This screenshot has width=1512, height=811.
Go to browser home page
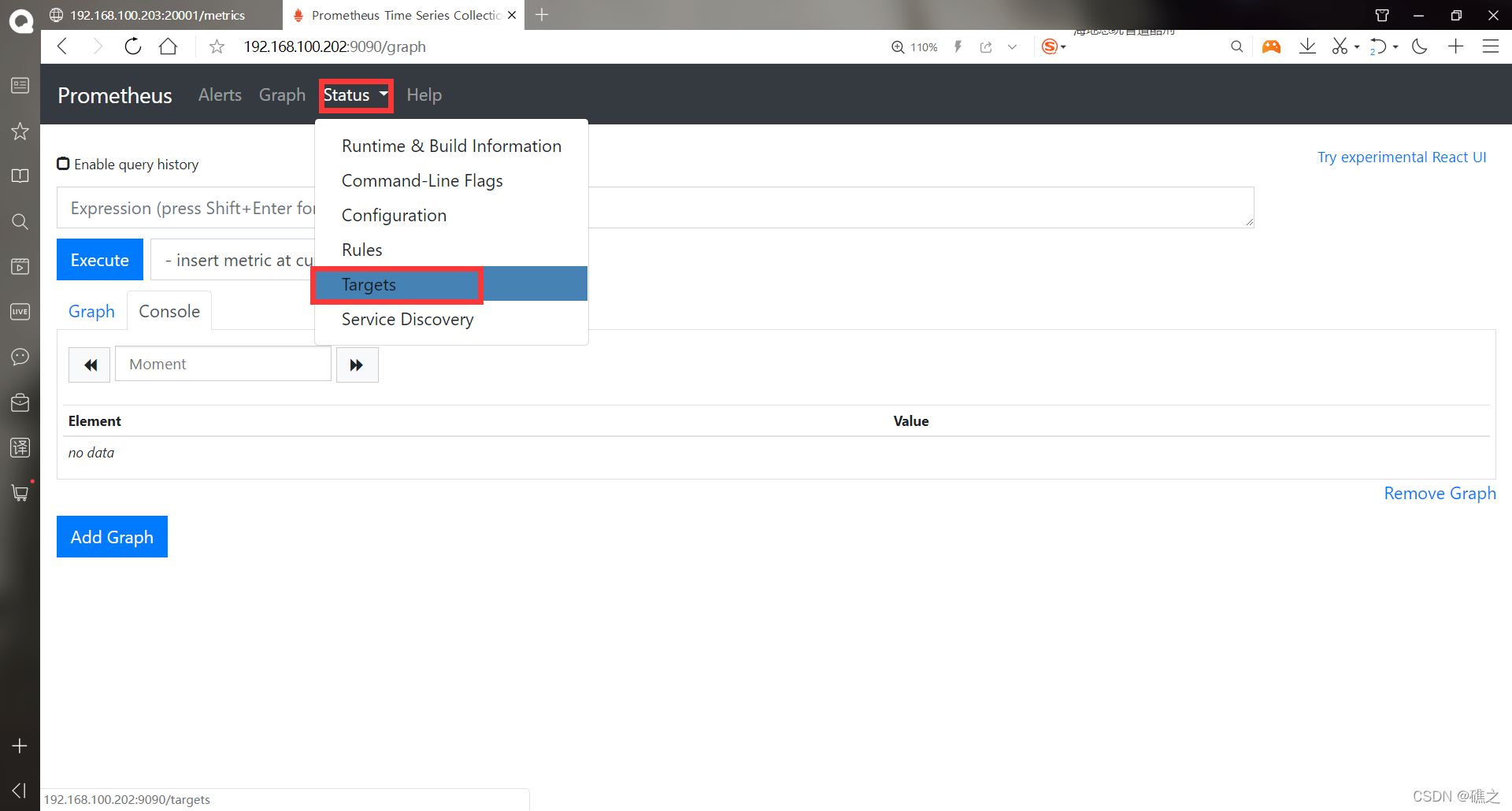click(168, 46)
